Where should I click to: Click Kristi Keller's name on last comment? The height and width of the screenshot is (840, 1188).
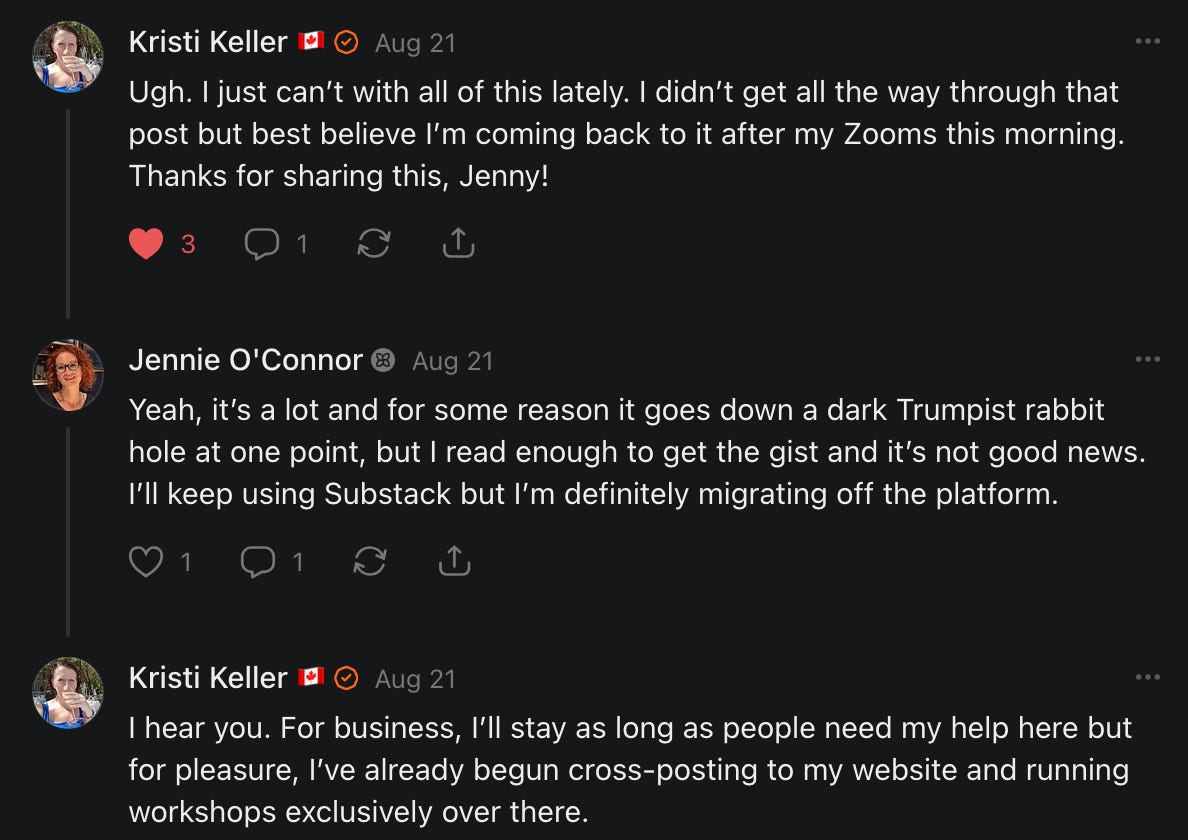coord(208,678)
